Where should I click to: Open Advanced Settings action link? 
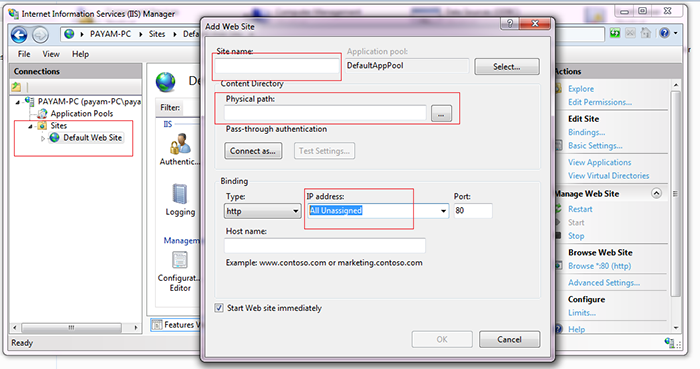pos(604,282)
